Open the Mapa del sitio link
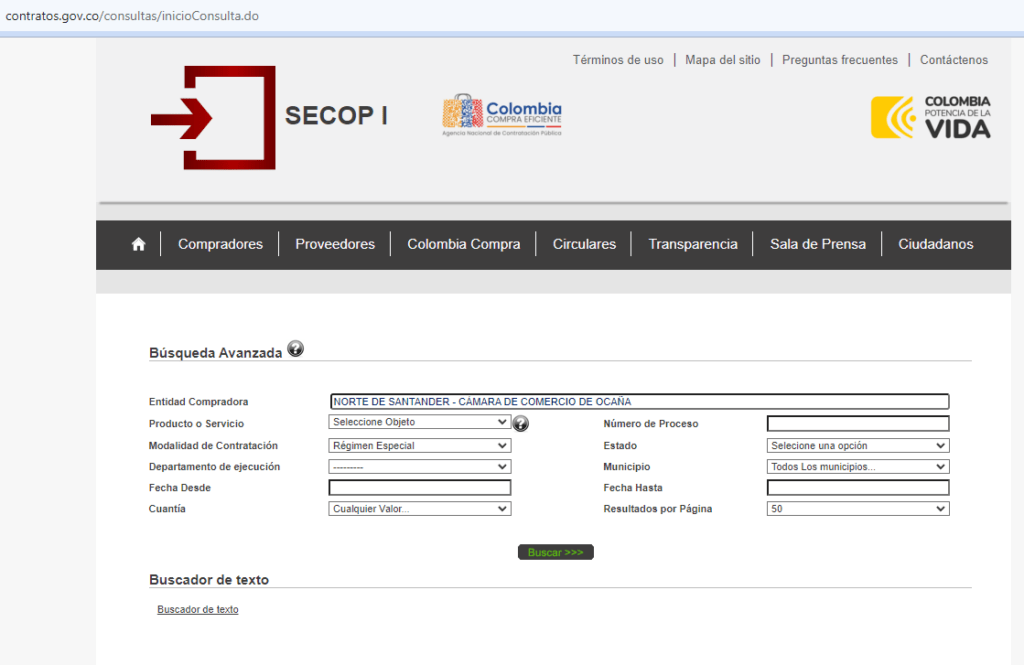Screen dimensions: 1024x665 pyautogui.click(x=723, y=59)
